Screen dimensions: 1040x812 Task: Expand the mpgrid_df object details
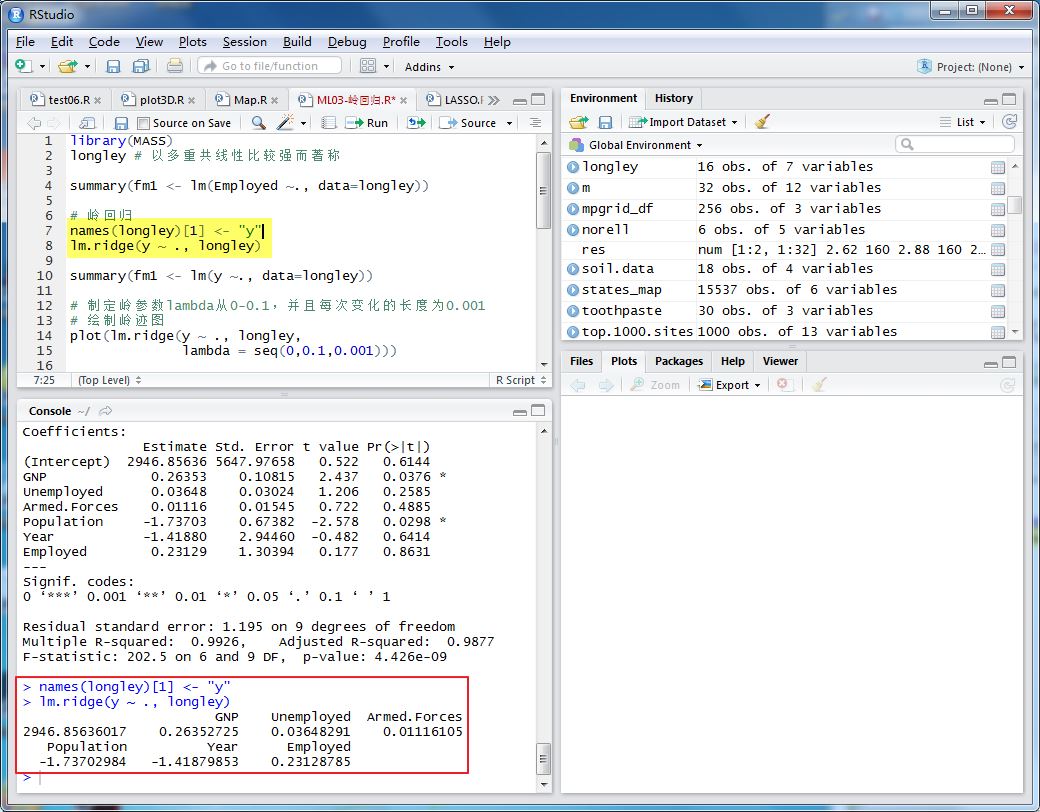coord(573,209)
